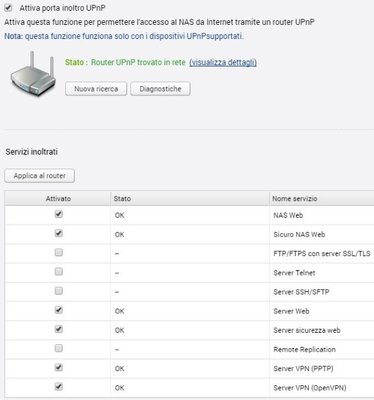Disable the Server sicurezza web checkbox
374x400 pixels.
point(59,329)
